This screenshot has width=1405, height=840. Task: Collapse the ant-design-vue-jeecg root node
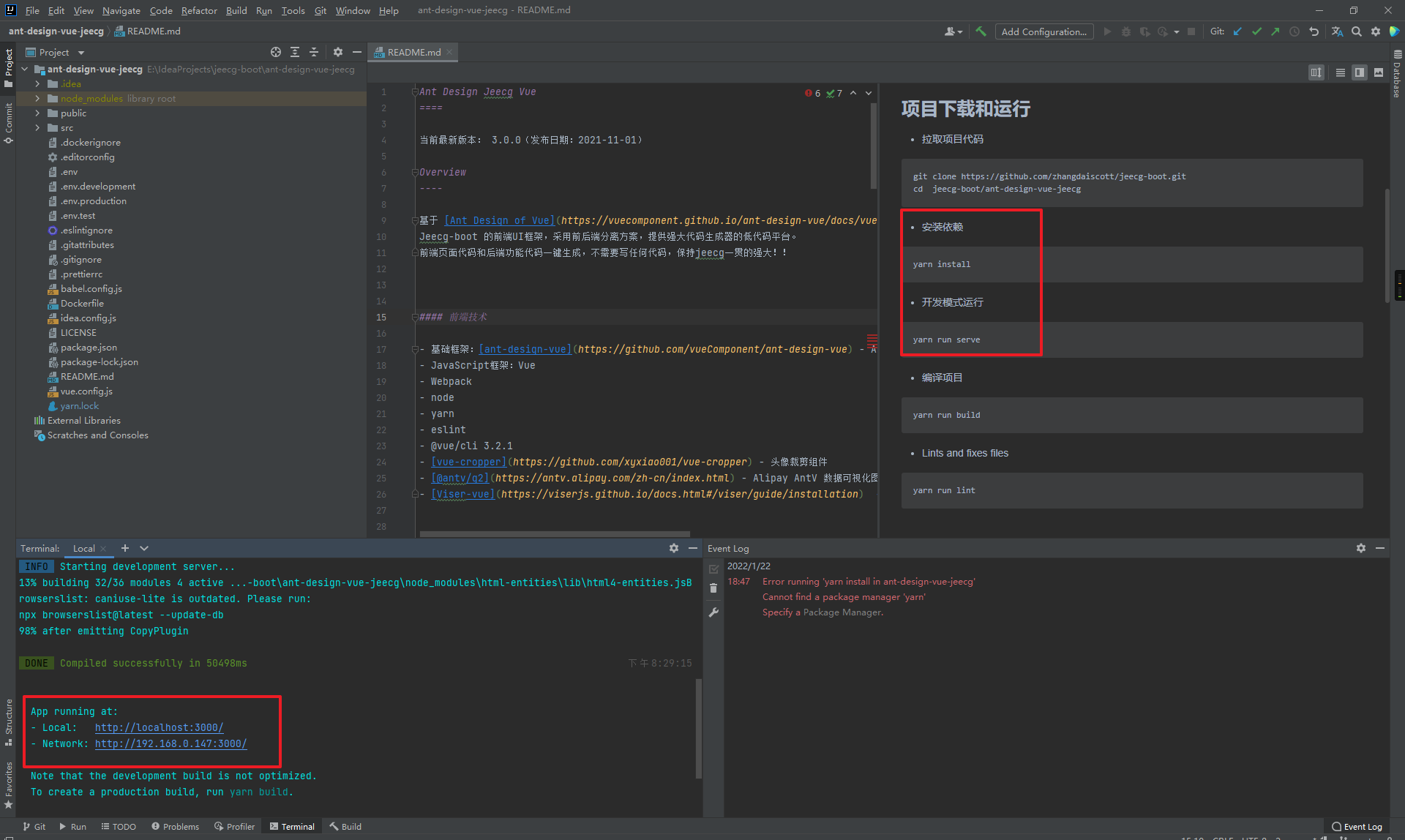25,70
